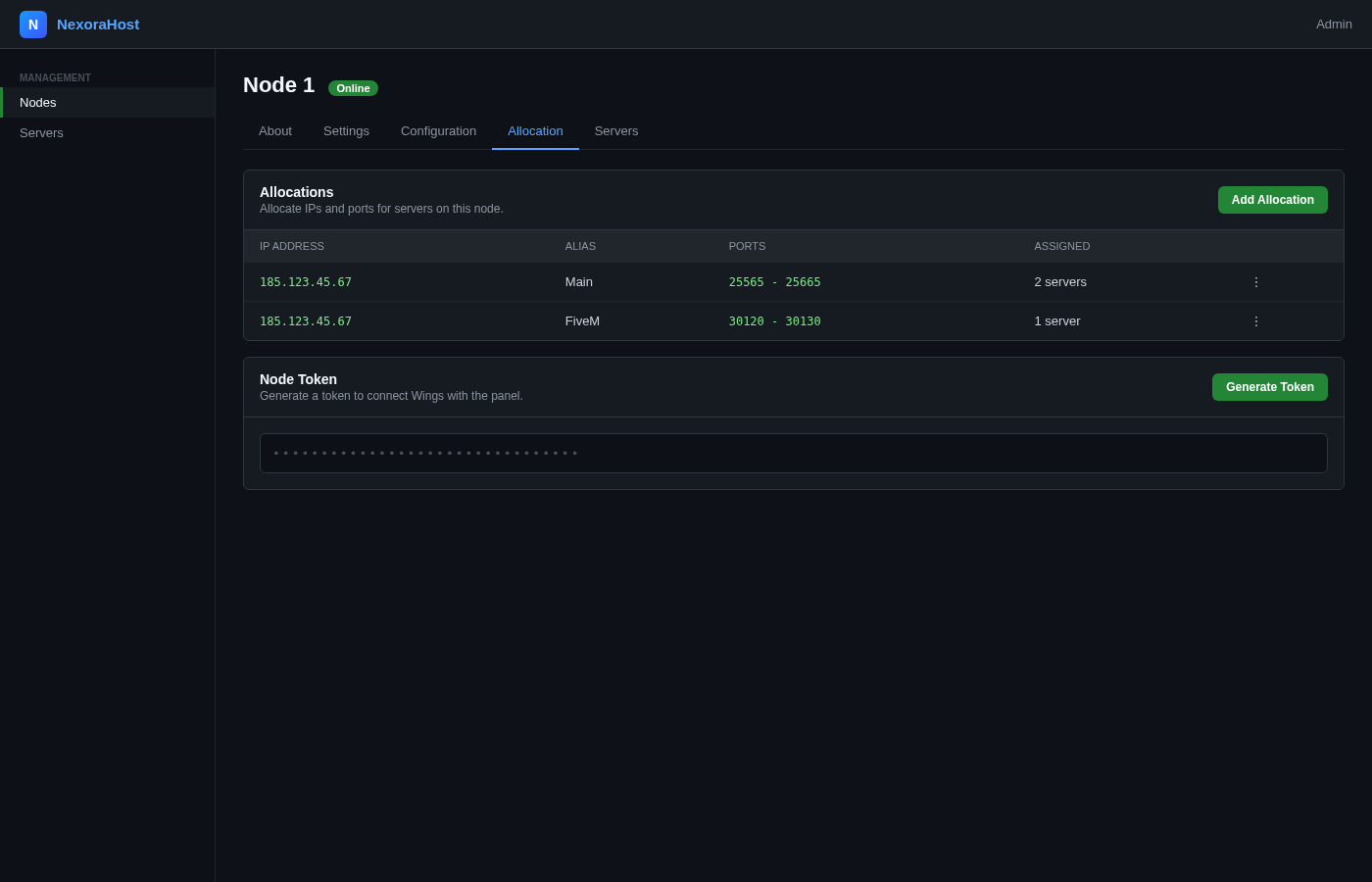Click the Main alias cell
The width and height of the screenshot is (1372, 882).
click(x=579, y=282)
